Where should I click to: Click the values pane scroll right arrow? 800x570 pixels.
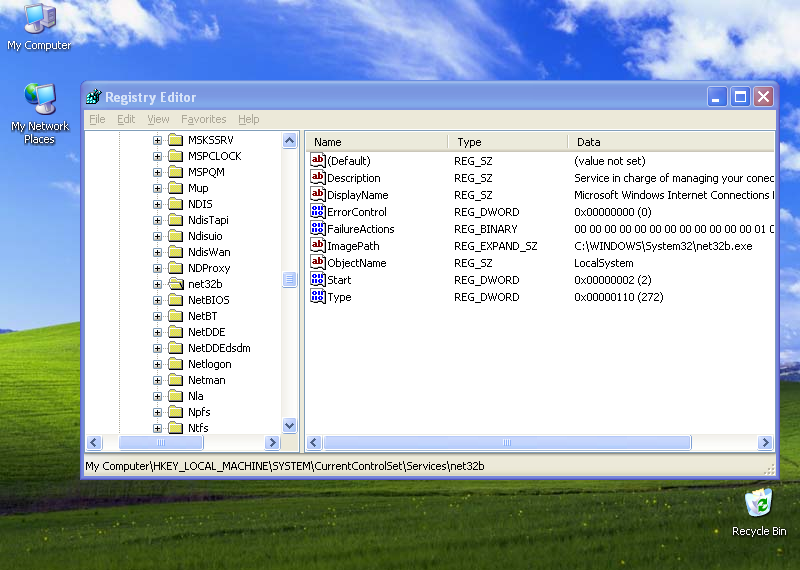coord(765,442)
